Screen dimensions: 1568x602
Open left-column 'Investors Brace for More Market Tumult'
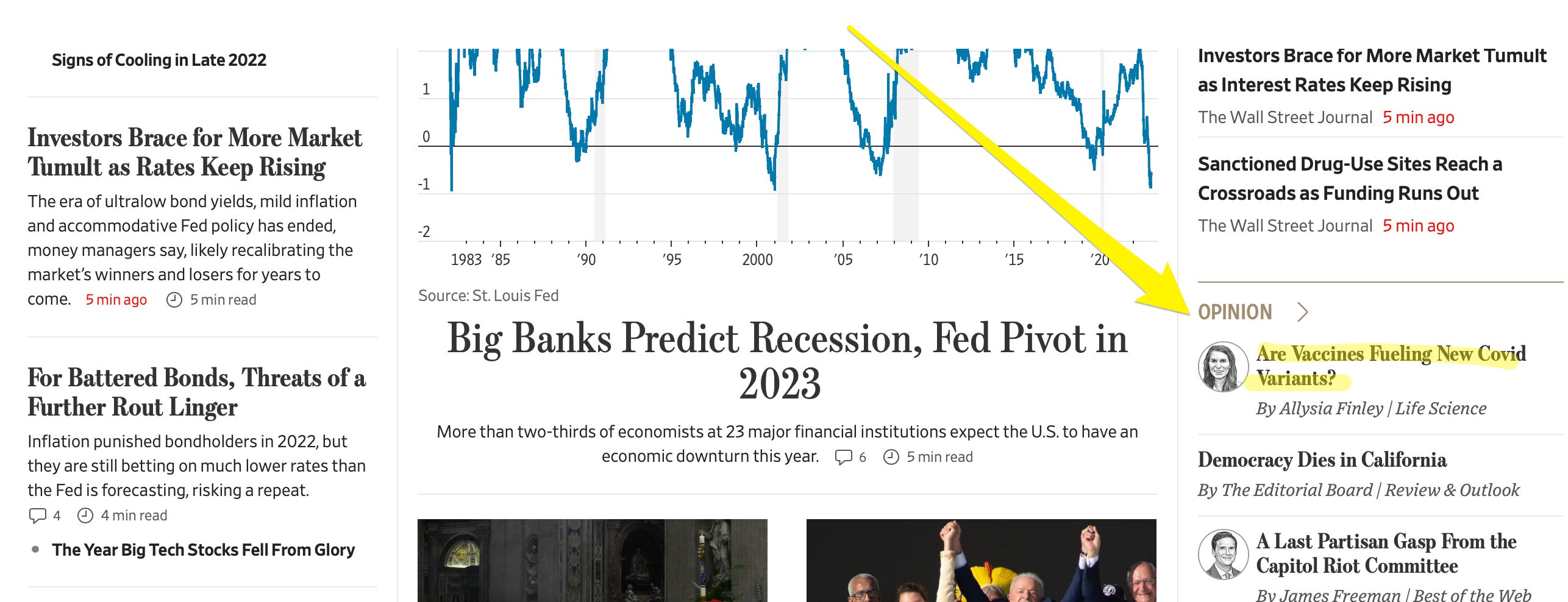(195, 152)
